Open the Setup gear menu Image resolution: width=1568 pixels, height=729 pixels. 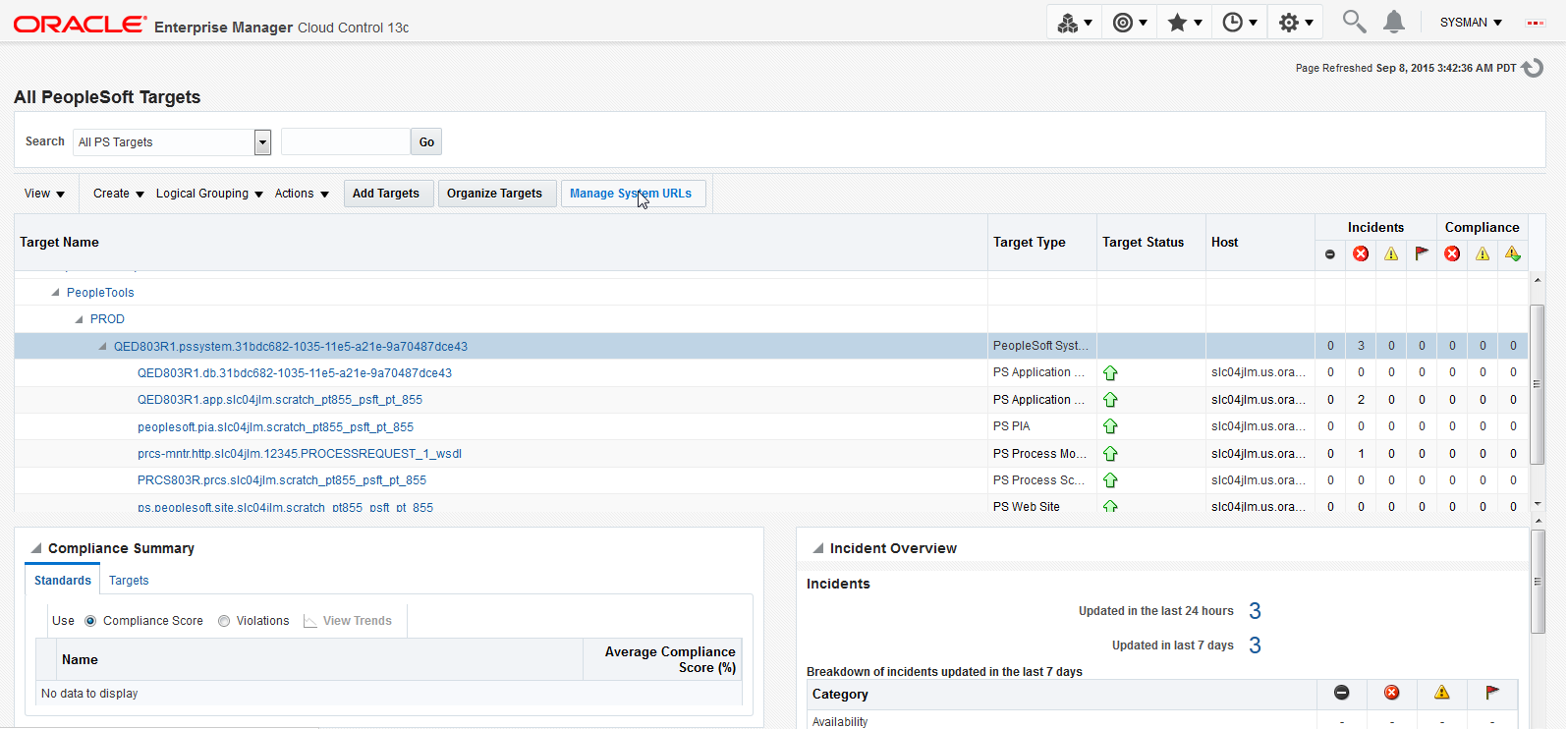[x=1295, y=23]
